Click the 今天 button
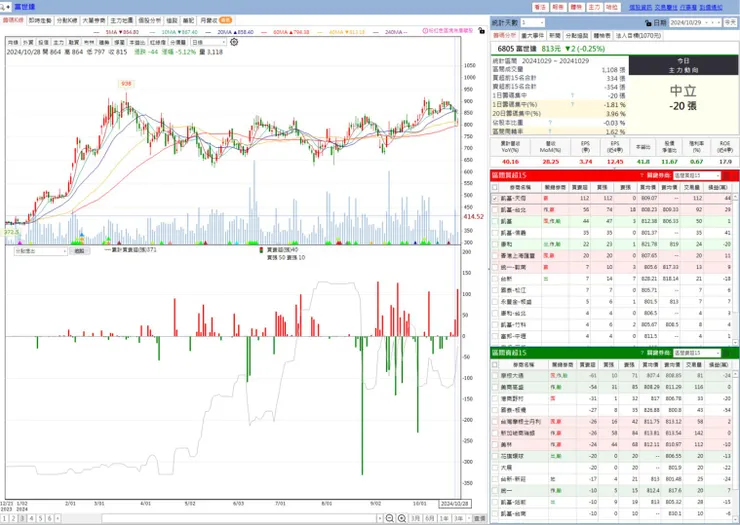This screenshot has width=740, height=525. [x=730, y=23]
